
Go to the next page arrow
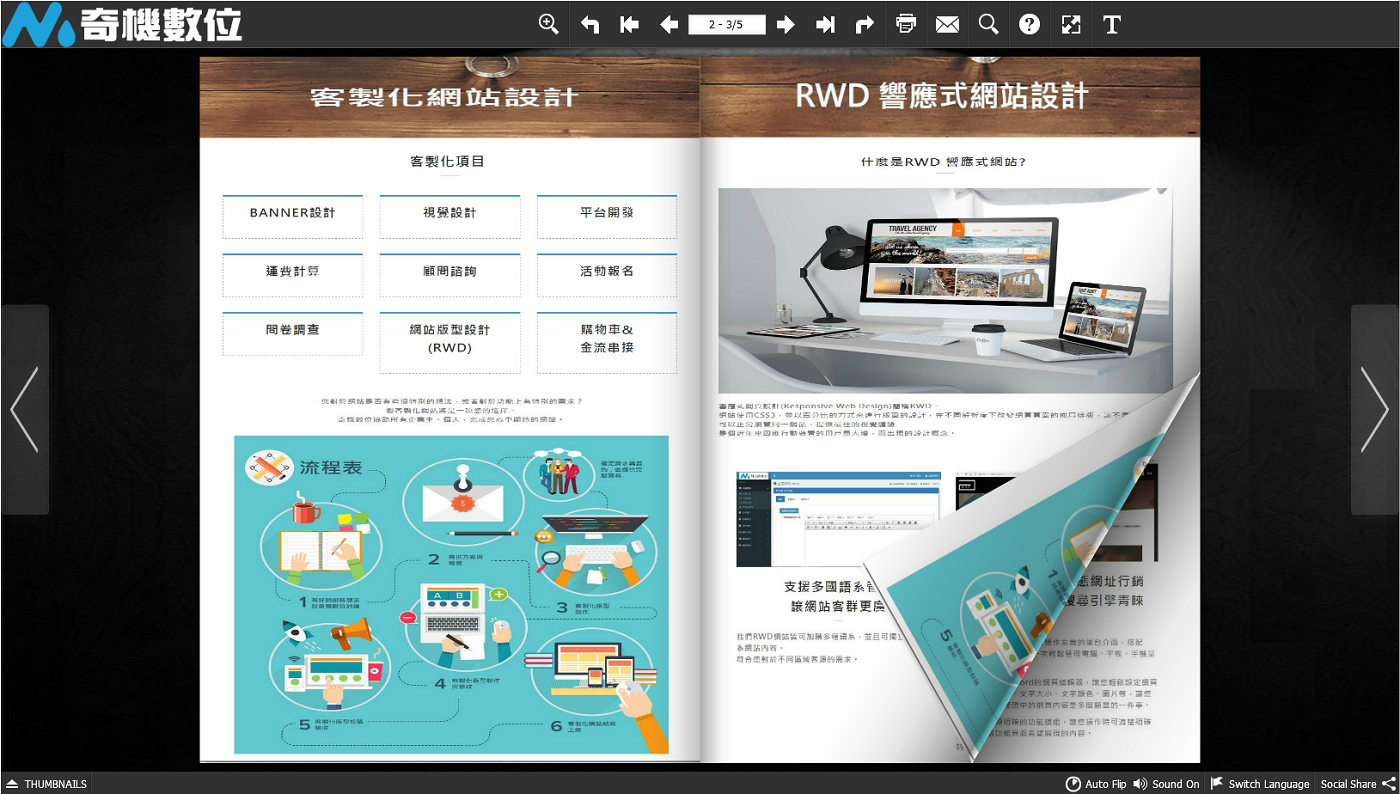(786, 24)
